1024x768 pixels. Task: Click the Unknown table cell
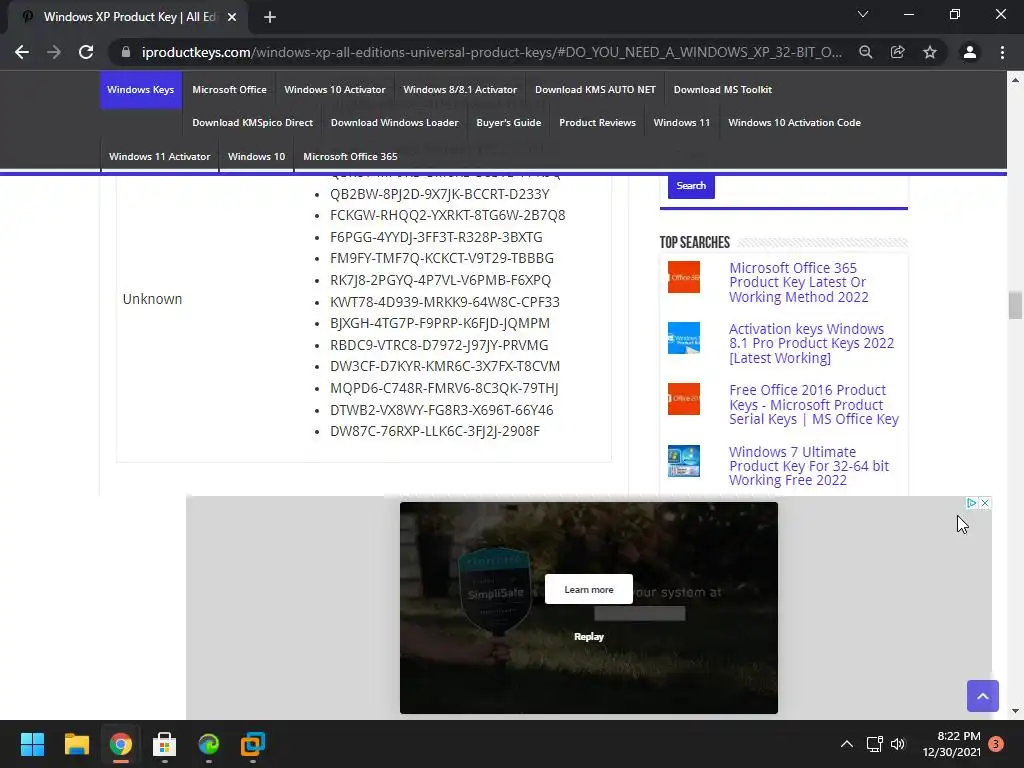tap(152, 299)
